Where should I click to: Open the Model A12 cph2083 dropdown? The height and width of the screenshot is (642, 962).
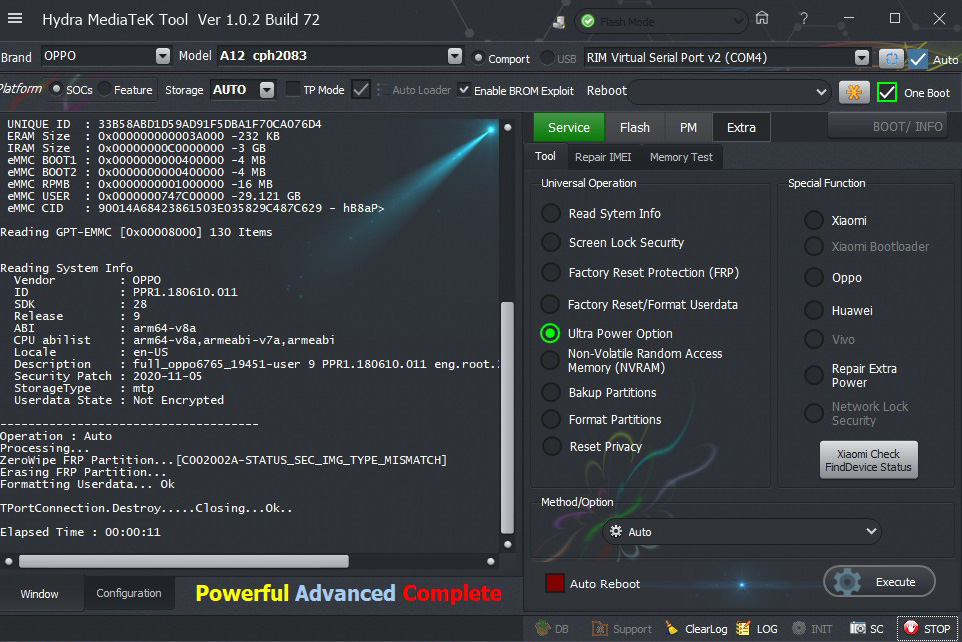tap(455, 56)
